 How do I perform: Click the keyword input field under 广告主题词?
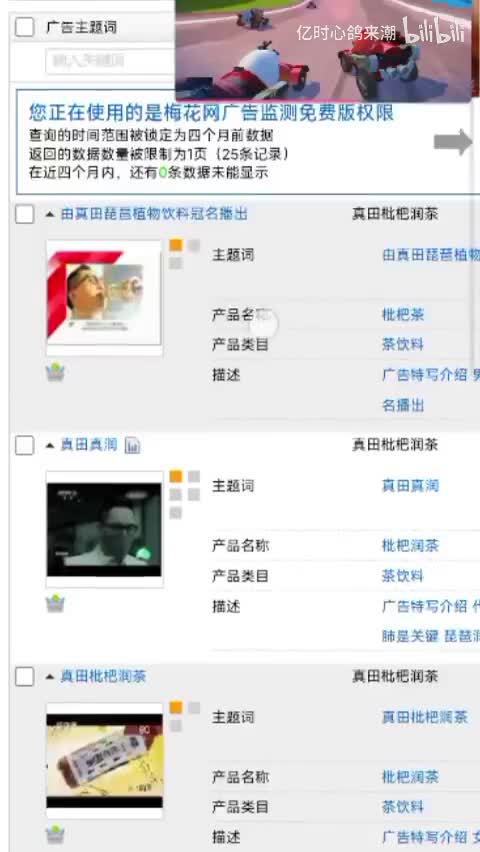tap(110, 61)
